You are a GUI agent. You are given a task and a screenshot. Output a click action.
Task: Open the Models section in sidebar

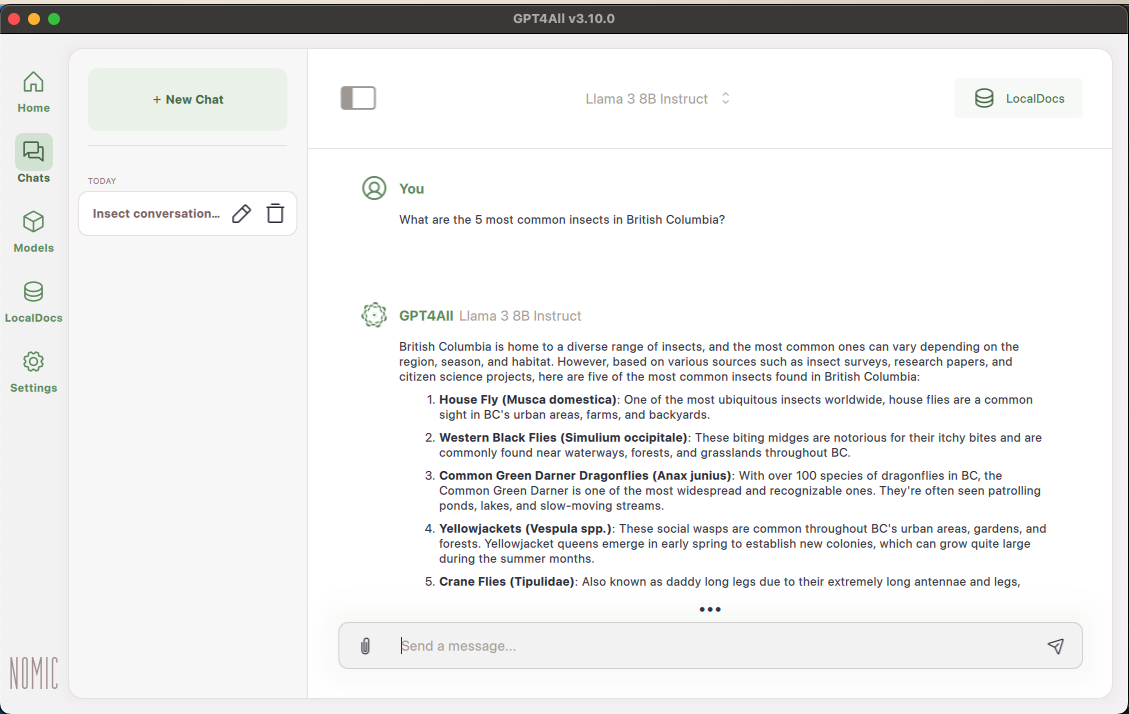pos(34,232)
